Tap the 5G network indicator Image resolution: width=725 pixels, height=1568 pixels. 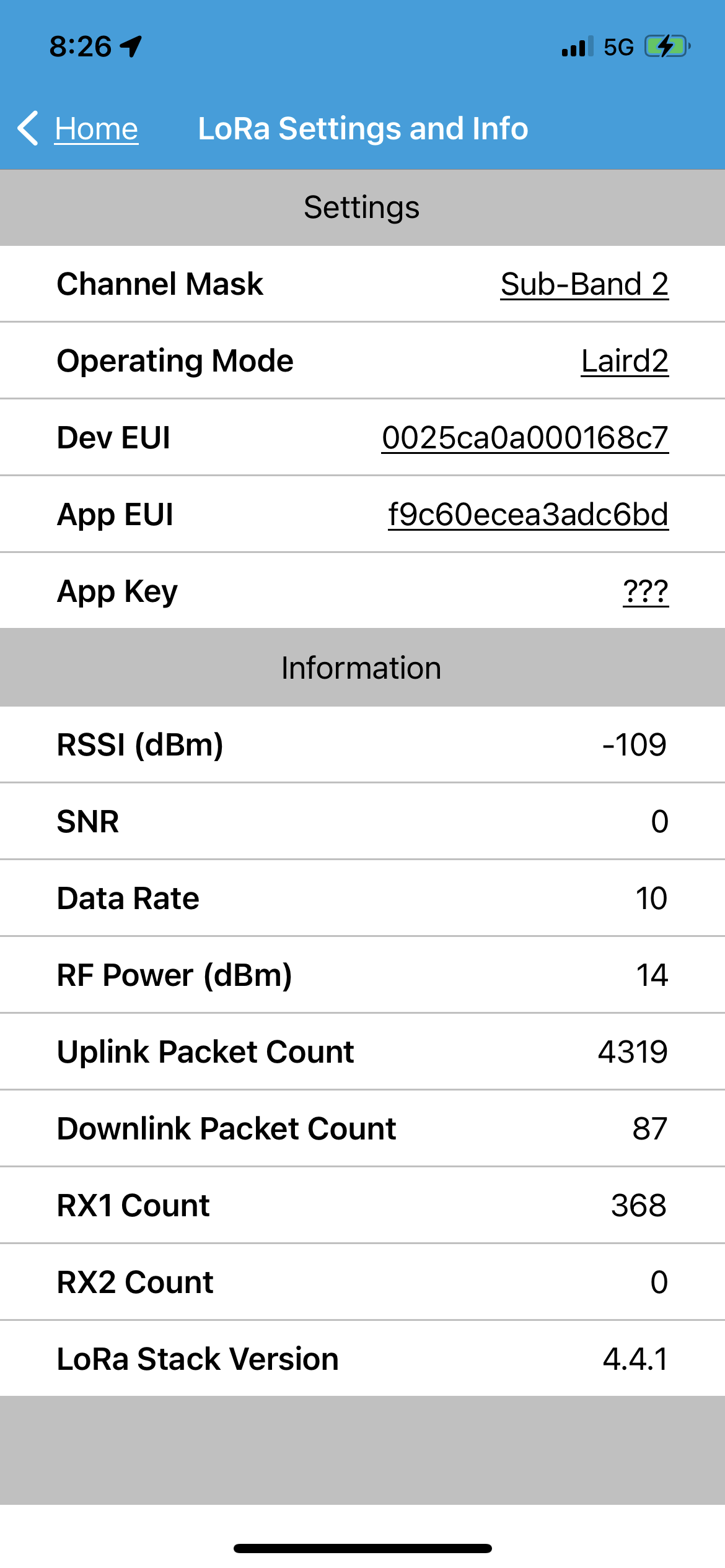pos(618,47)
